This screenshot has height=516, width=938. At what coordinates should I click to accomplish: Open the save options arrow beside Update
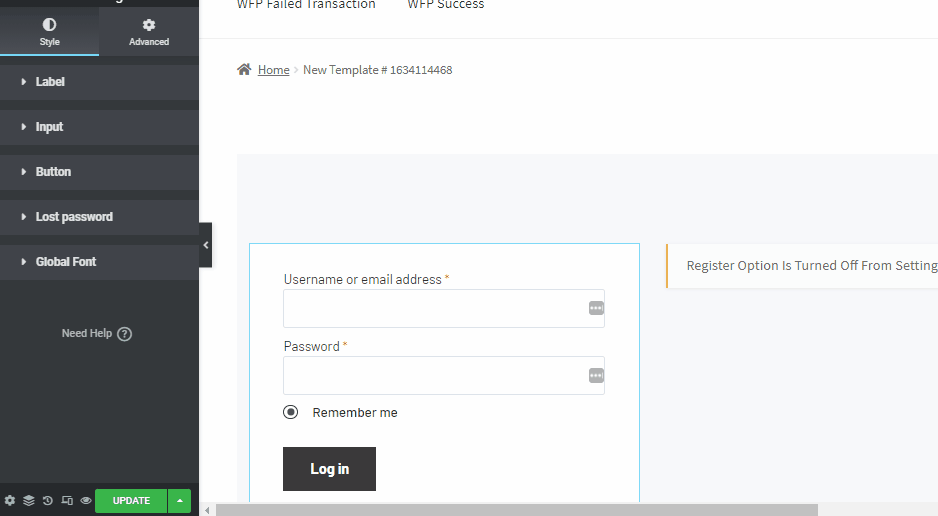click(179, 500)
